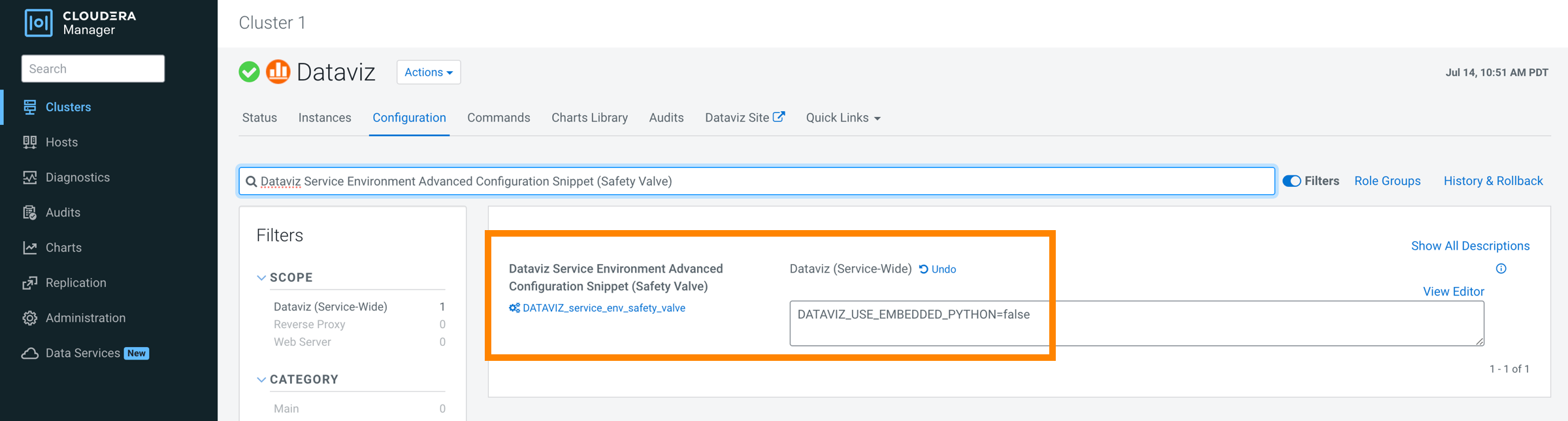1568x421 pixels.
Task: Click the safety valve value text area
Action: [x=1136, y=323]
